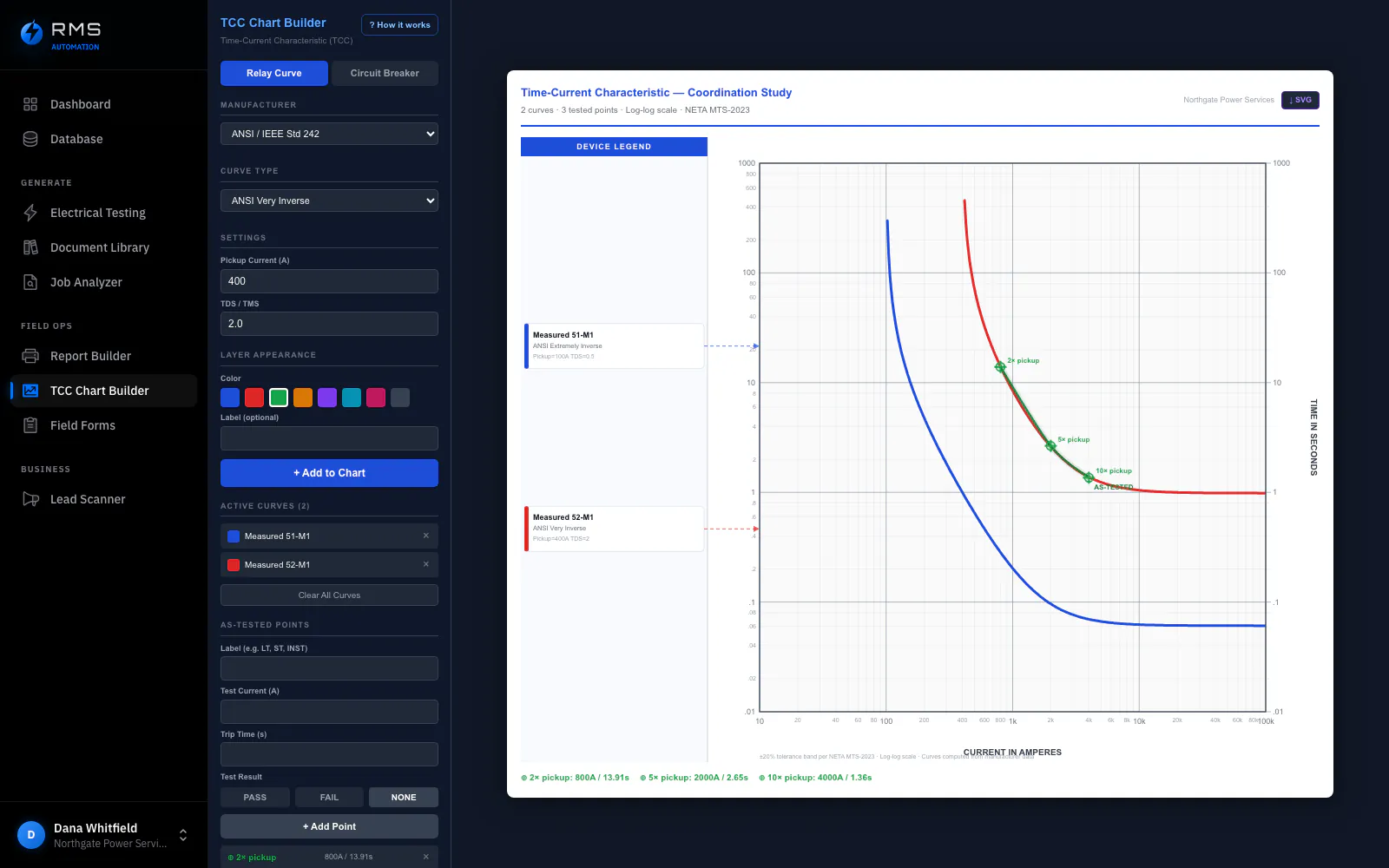Pick the blue layer color swatch
The width and height of the screenshot is (1389, 868).
point(230,398)
